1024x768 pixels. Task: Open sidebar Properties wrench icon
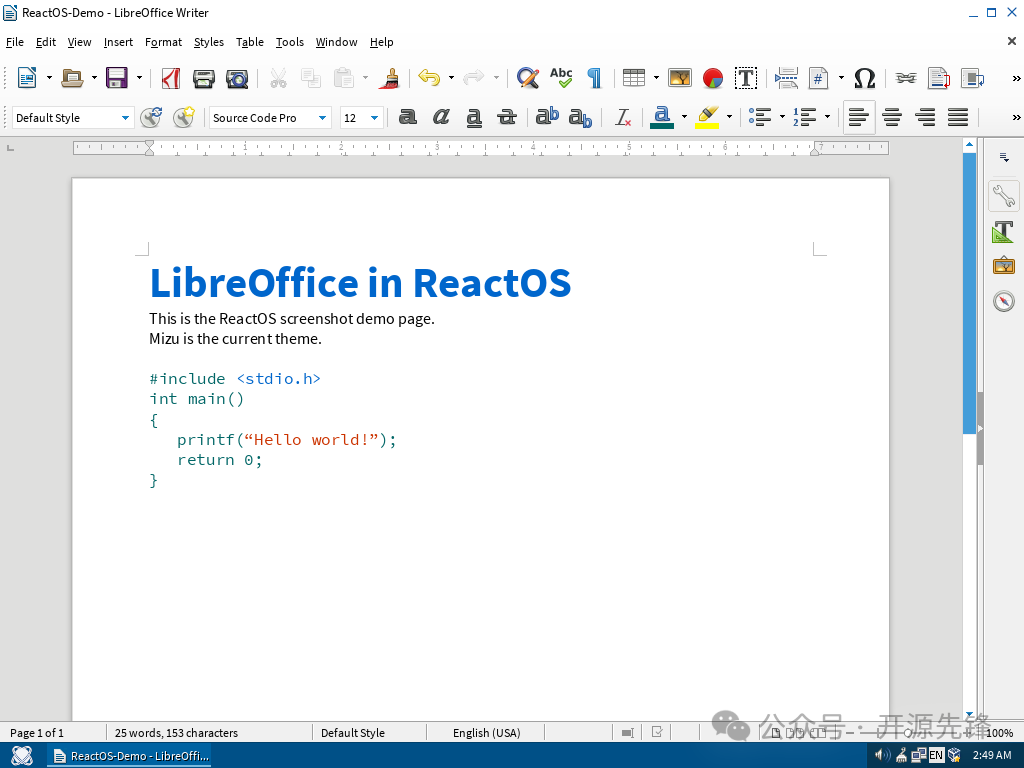[1003, 196]
